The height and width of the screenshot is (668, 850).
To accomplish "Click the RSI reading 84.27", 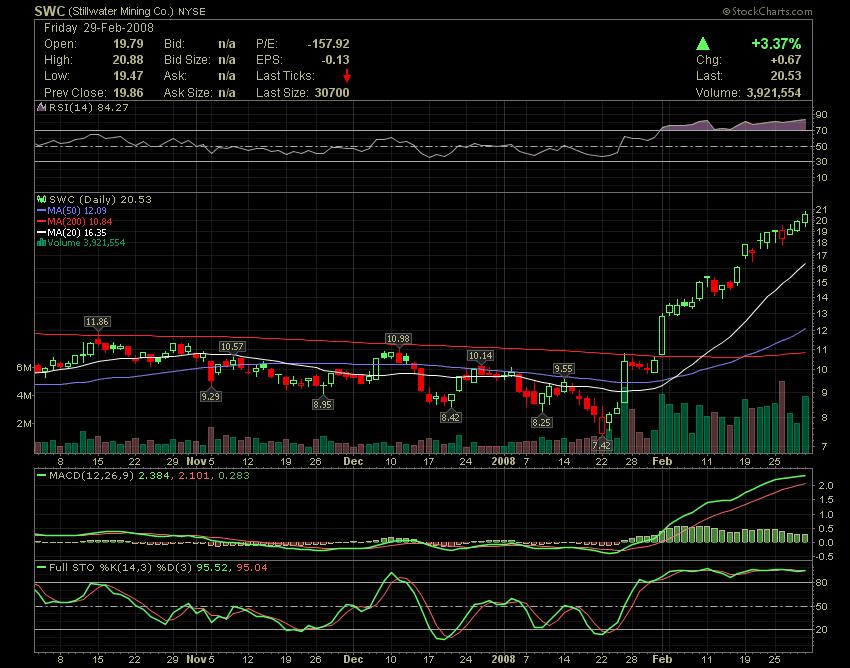I will point(113,107).
